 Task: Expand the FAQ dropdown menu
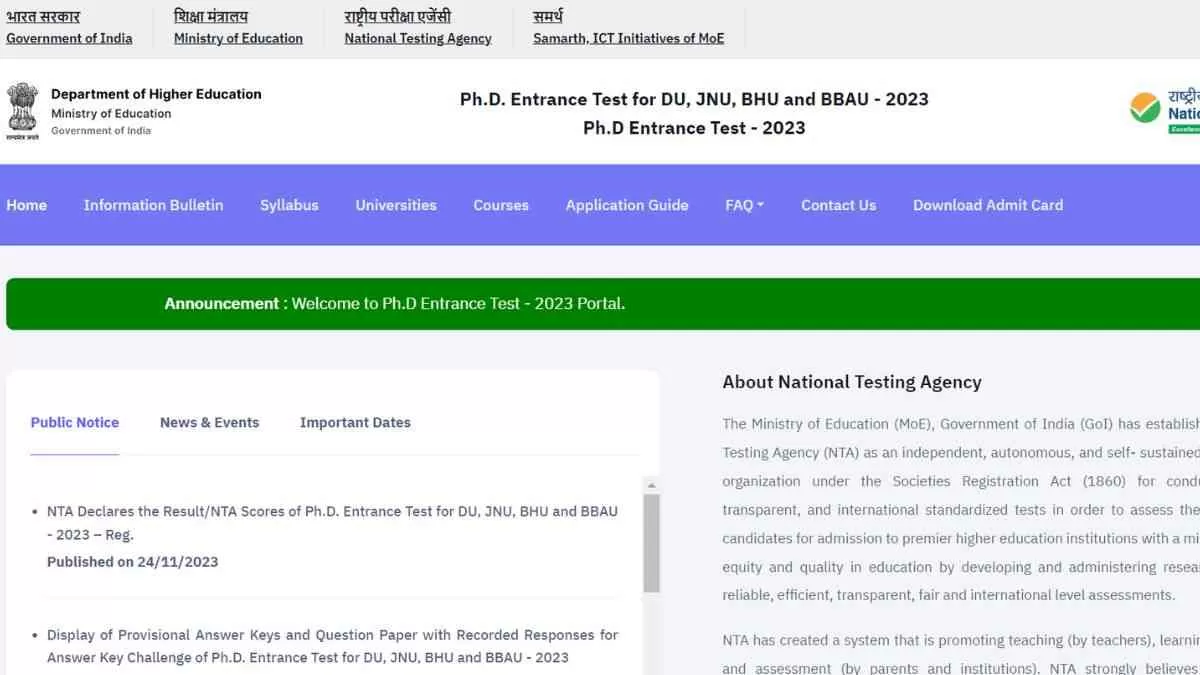744,205
